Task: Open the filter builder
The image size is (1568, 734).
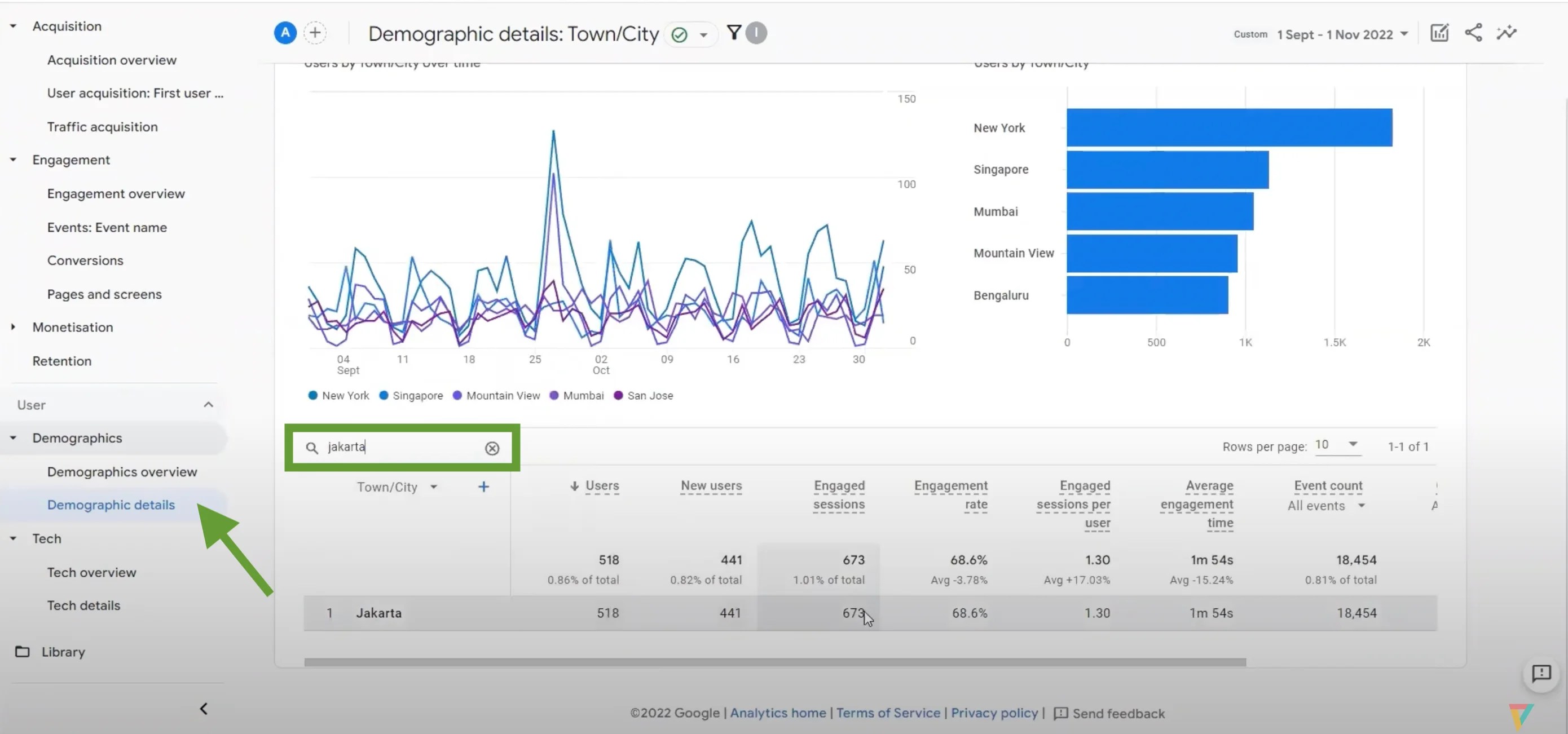Action: [735, 33]
